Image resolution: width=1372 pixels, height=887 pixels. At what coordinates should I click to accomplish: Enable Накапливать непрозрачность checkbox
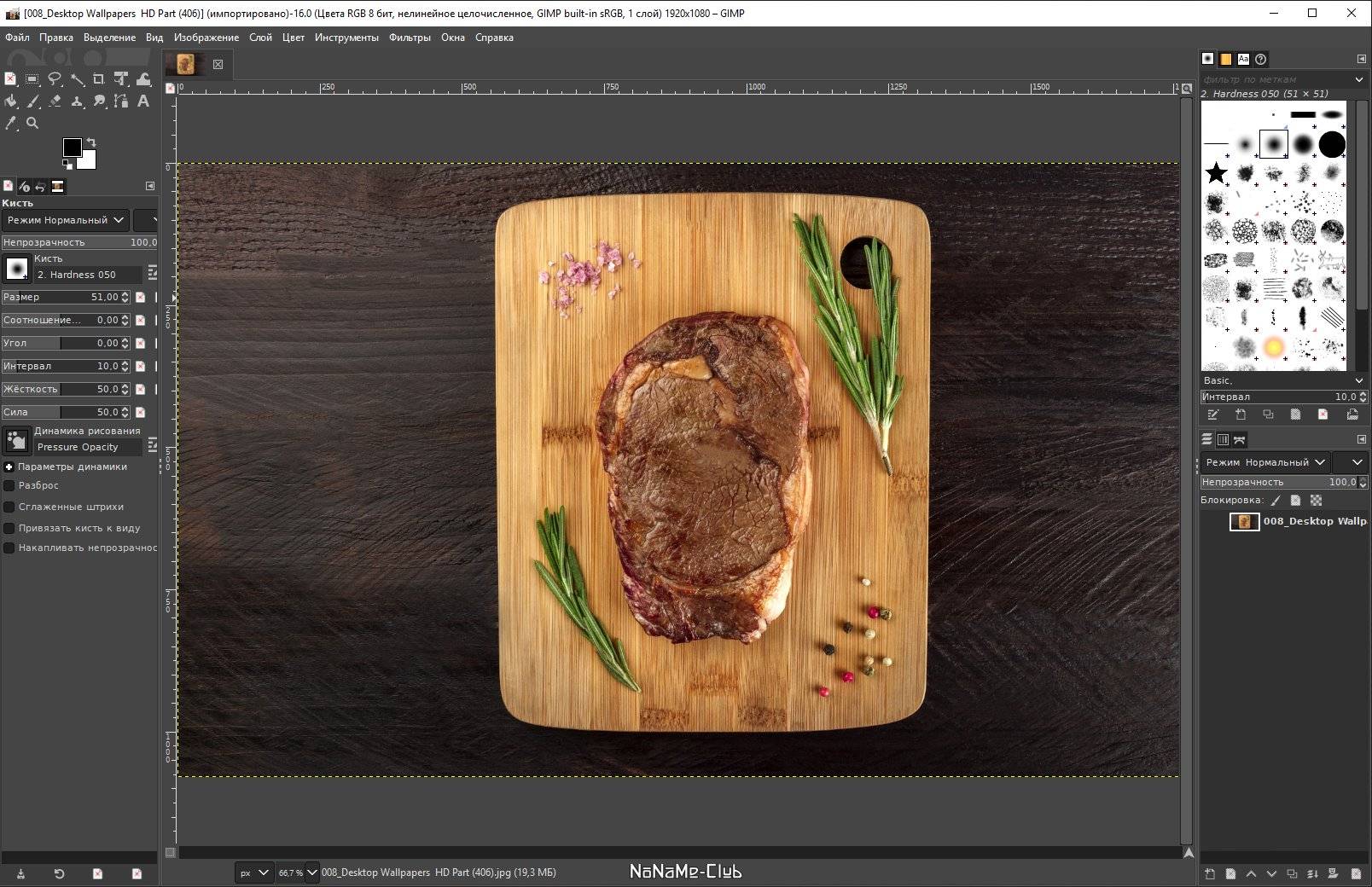[9, 548]
